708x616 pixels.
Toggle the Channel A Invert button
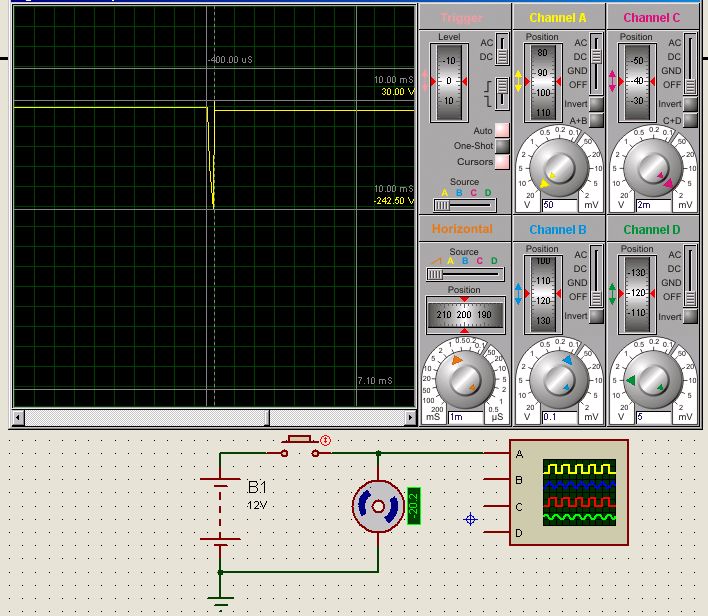pyautogui.click(x=597, y=104)
